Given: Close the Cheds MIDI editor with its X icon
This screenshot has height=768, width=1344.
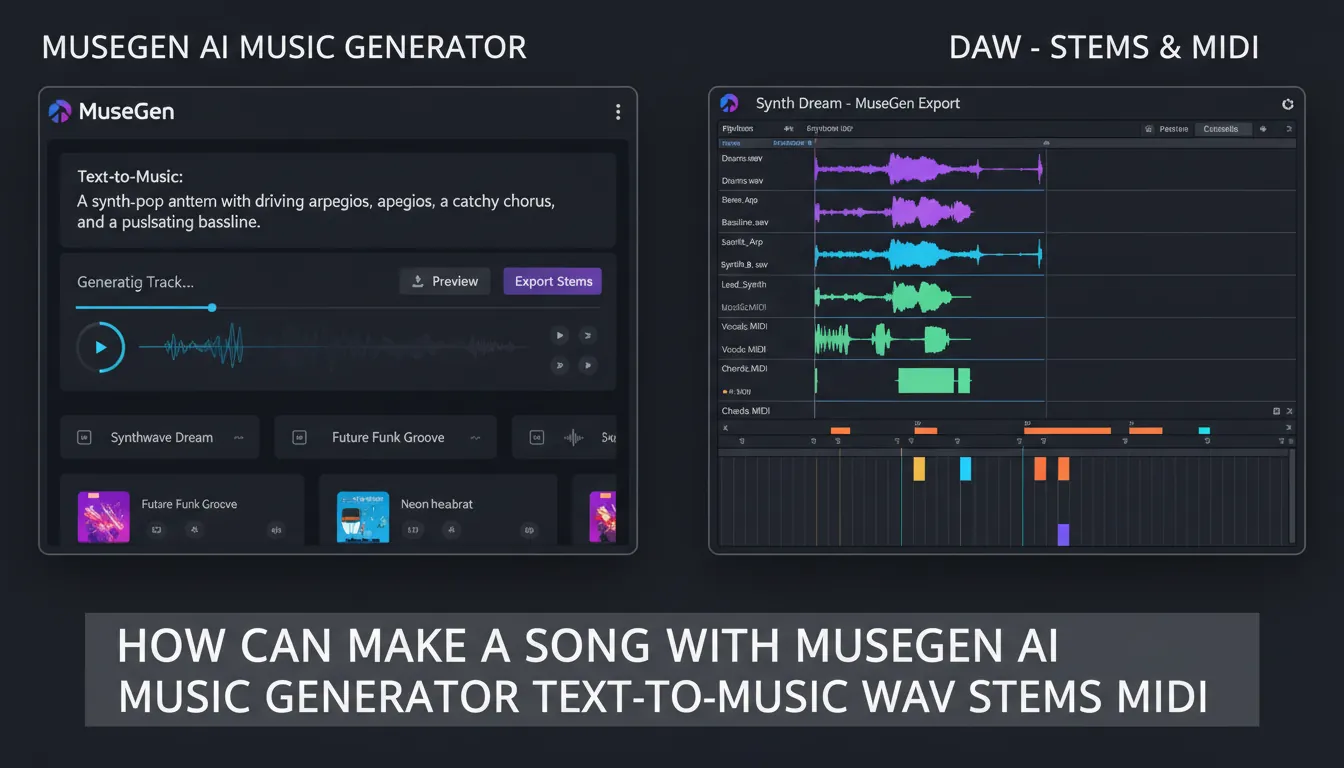Looking at the screenshot, I should click(1290, 411).
